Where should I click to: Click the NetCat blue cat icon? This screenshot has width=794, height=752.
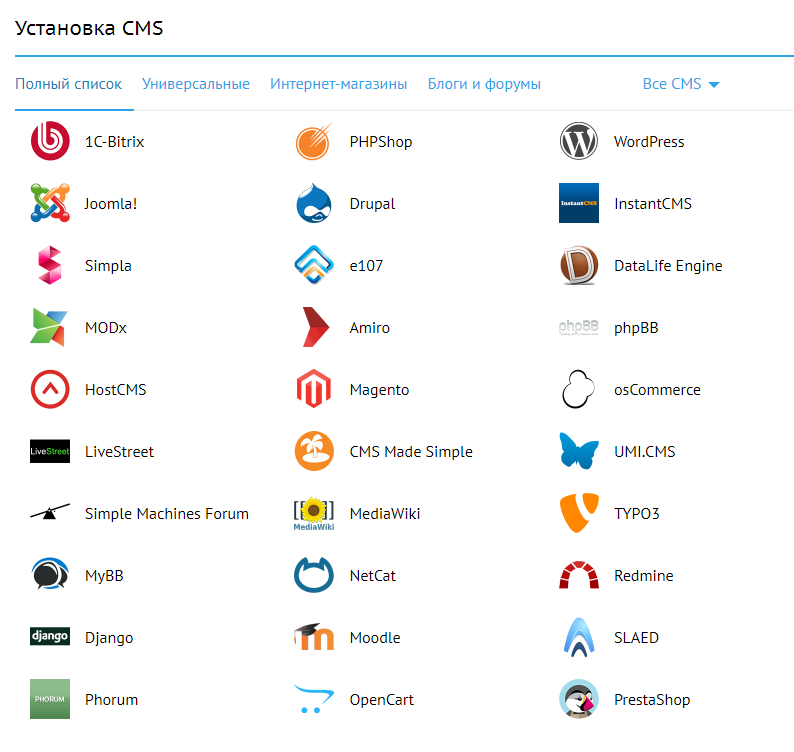314,575
